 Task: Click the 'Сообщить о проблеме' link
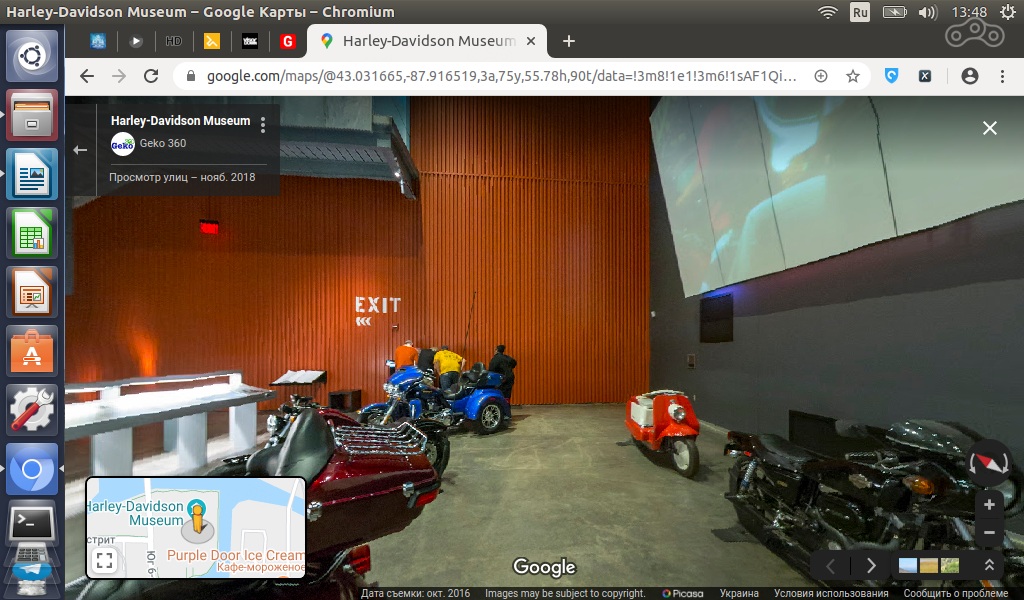coord(954,593)
